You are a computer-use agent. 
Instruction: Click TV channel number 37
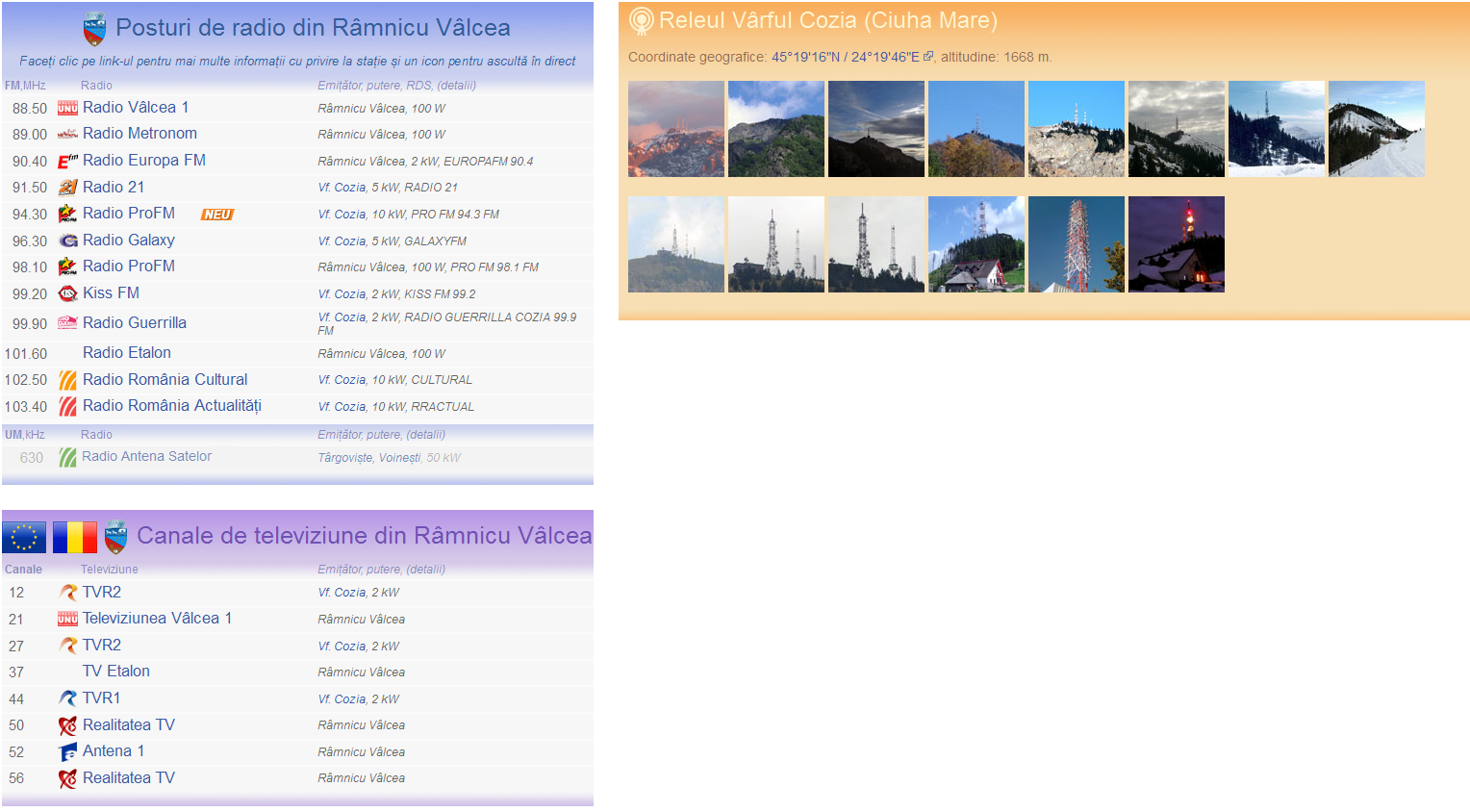(16, 672)
